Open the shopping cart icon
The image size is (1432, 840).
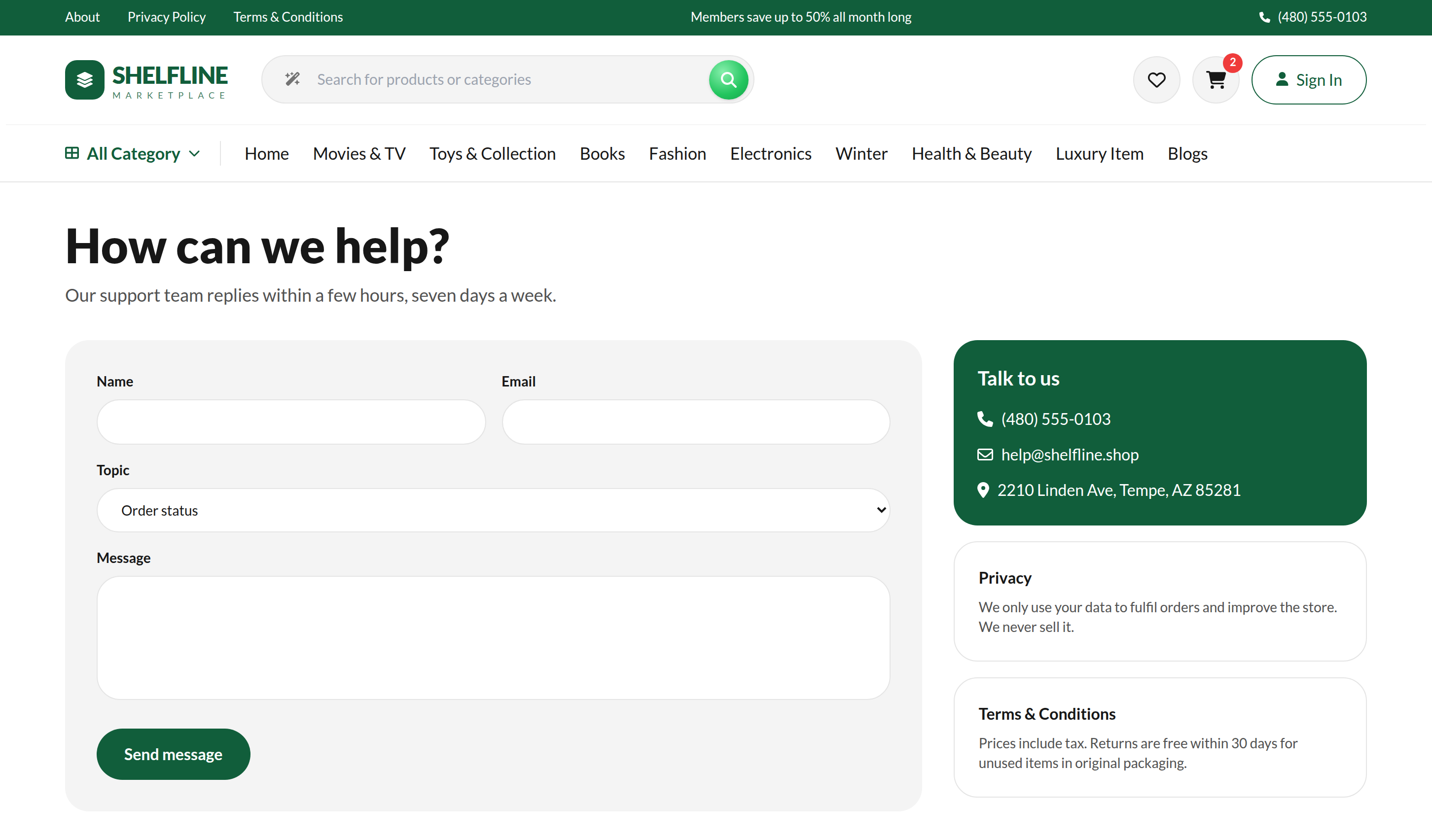1215,79
